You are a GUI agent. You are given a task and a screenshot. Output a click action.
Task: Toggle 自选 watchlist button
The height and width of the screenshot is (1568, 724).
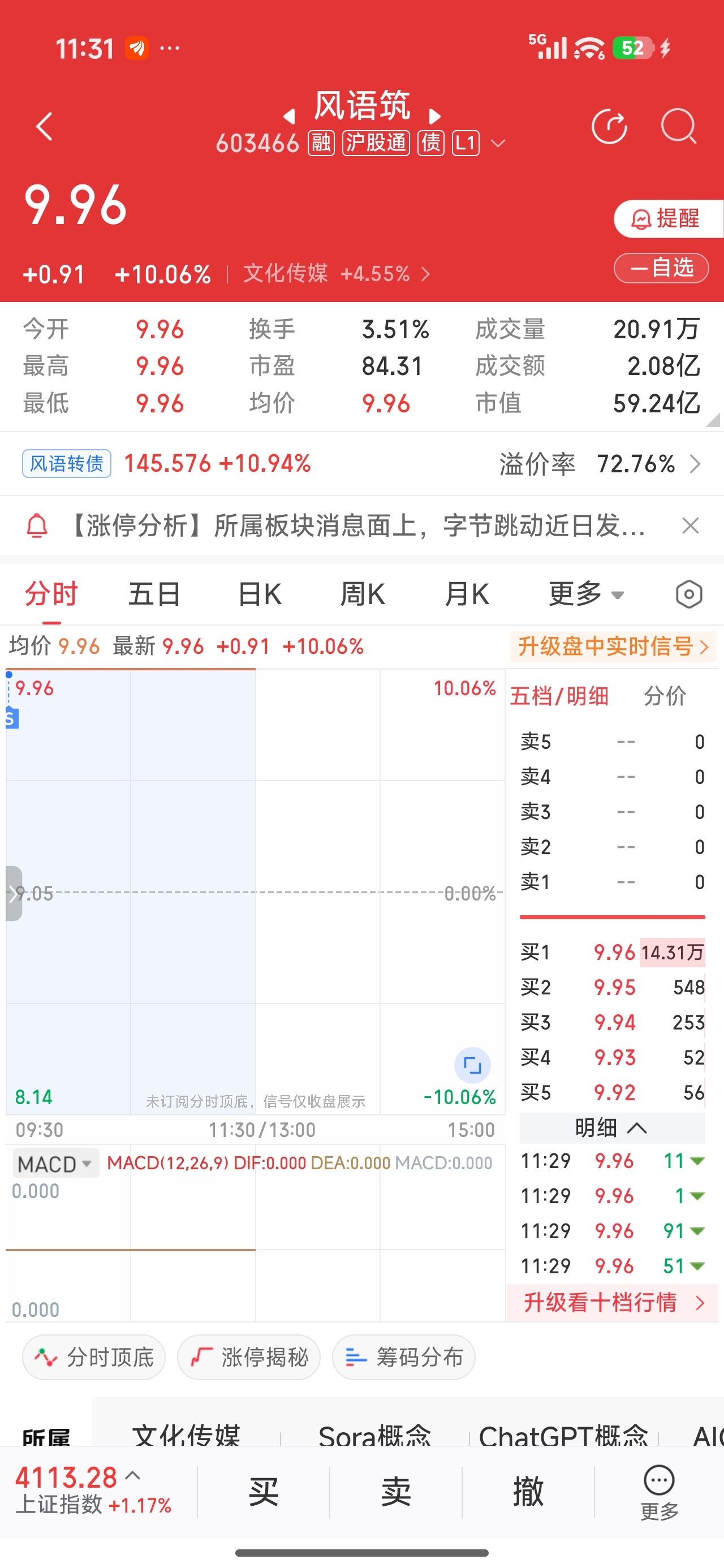(661, 268)
